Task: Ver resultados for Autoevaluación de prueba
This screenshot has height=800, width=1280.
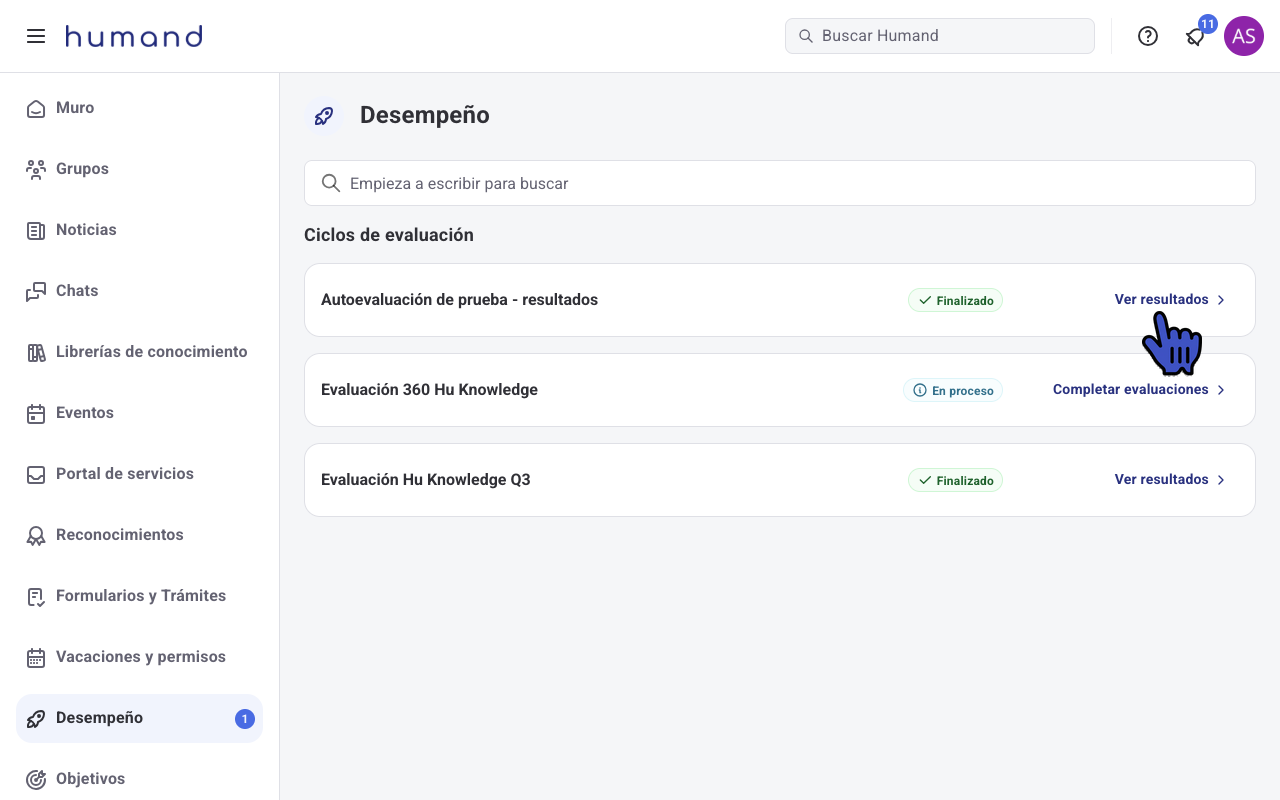Action: (1161, 299)
